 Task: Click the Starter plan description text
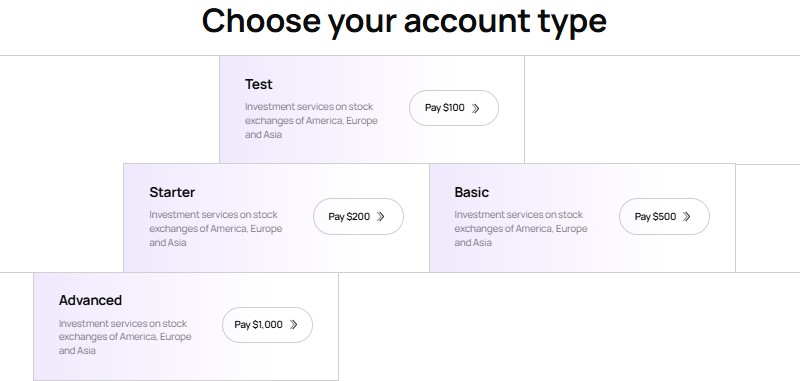coord(216,228)
